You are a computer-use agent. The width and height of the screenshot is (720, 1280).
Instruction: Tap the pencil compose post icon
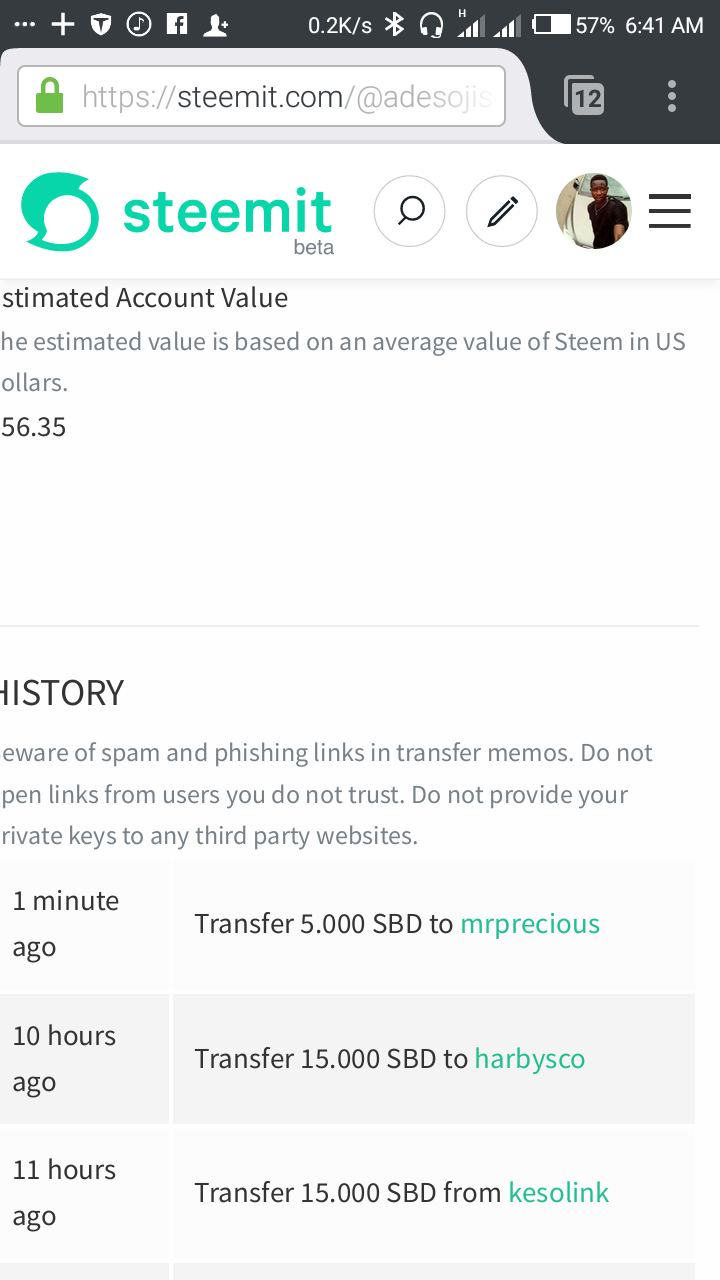click(502, 211)
